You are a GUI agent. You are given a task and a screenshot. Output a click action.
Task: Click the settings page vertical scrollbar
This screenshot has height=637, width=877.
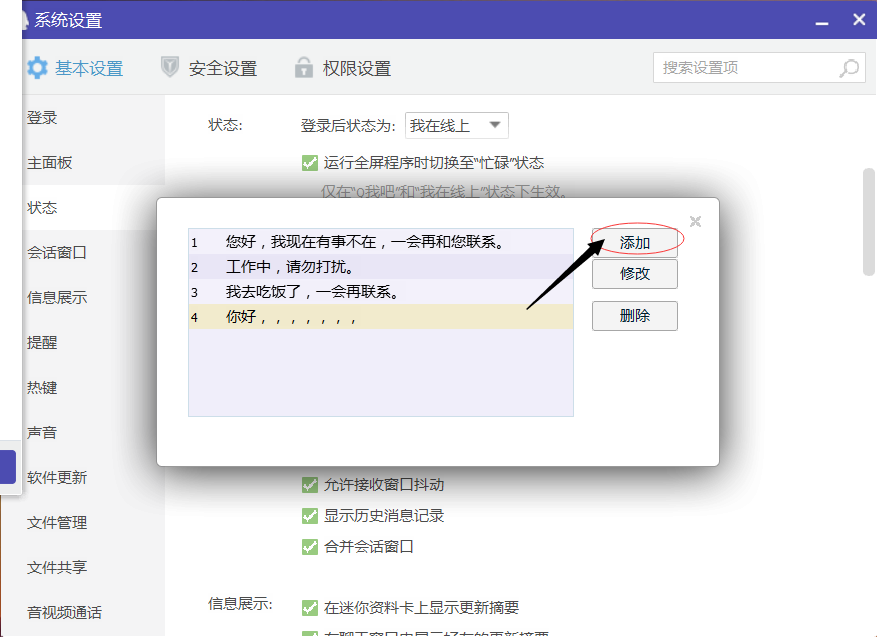(x=869, y=220)
